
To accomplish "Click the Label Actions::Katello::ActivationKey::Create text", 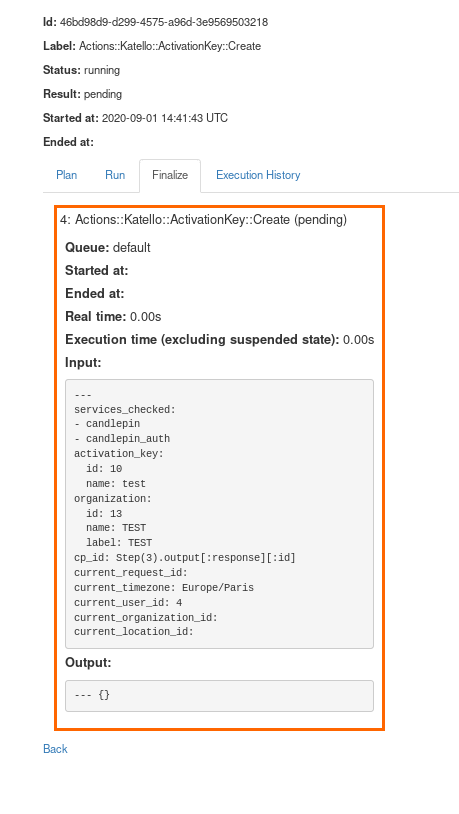I will point(170,46).
